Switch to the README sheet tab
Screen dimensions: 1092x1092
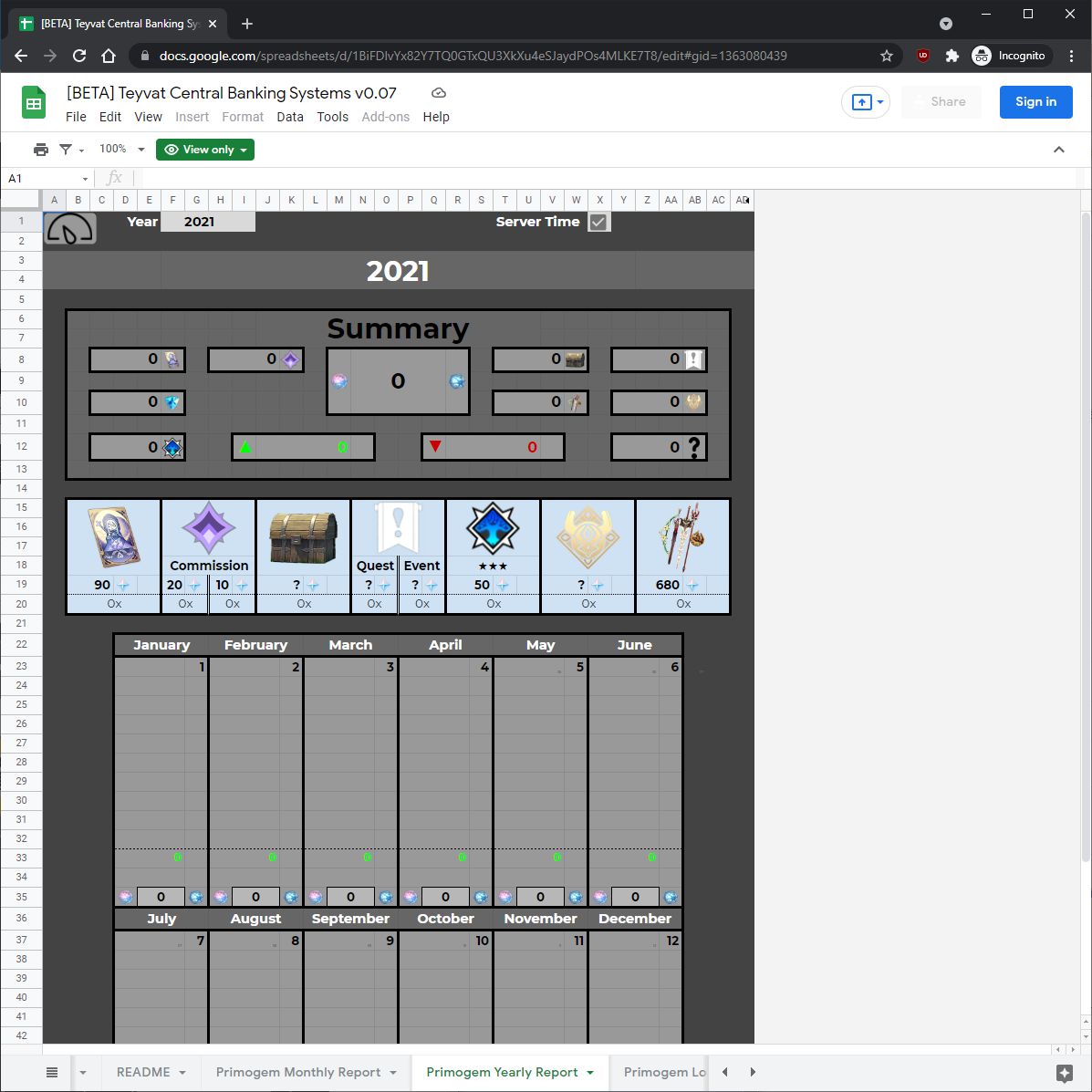tap(142, 1072)
